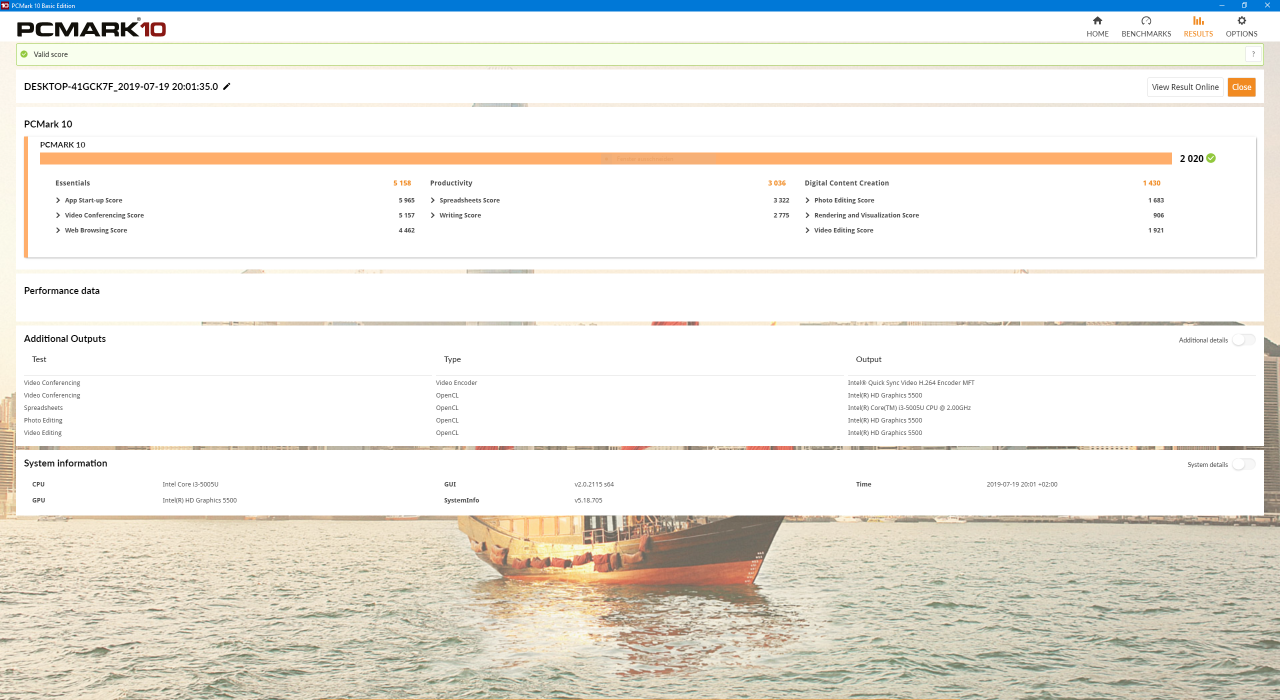Click the Productivity score 3 036

coord(777,183)
